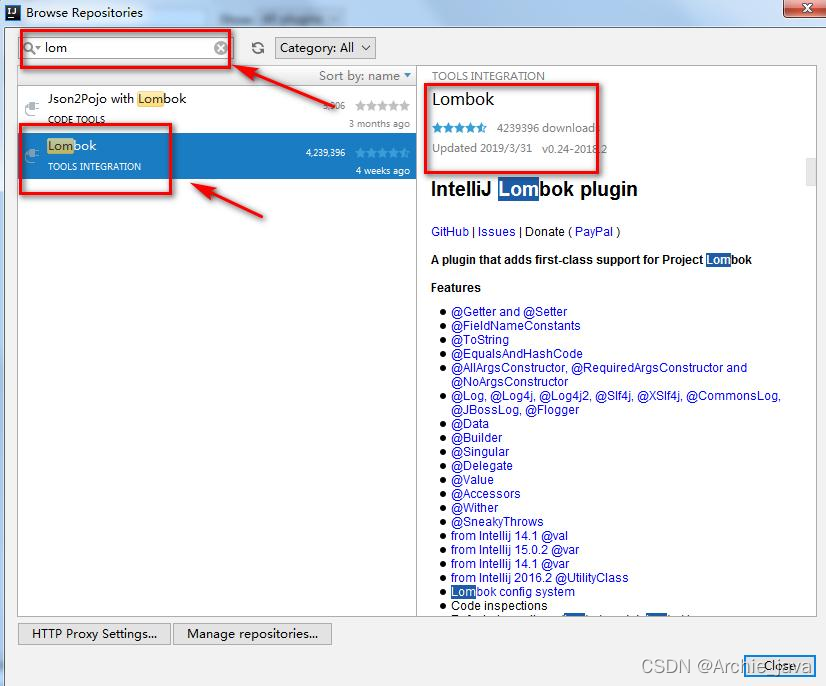Open the @Accessors link
Screen dimensions: 826x686
tap(486, 494)
